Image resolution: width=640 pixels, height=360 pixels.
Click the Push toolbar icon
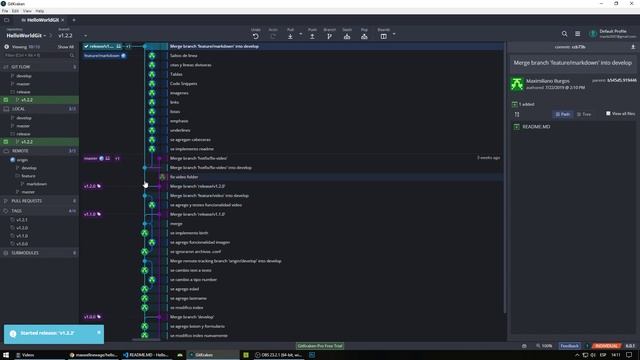click(312, 36)
